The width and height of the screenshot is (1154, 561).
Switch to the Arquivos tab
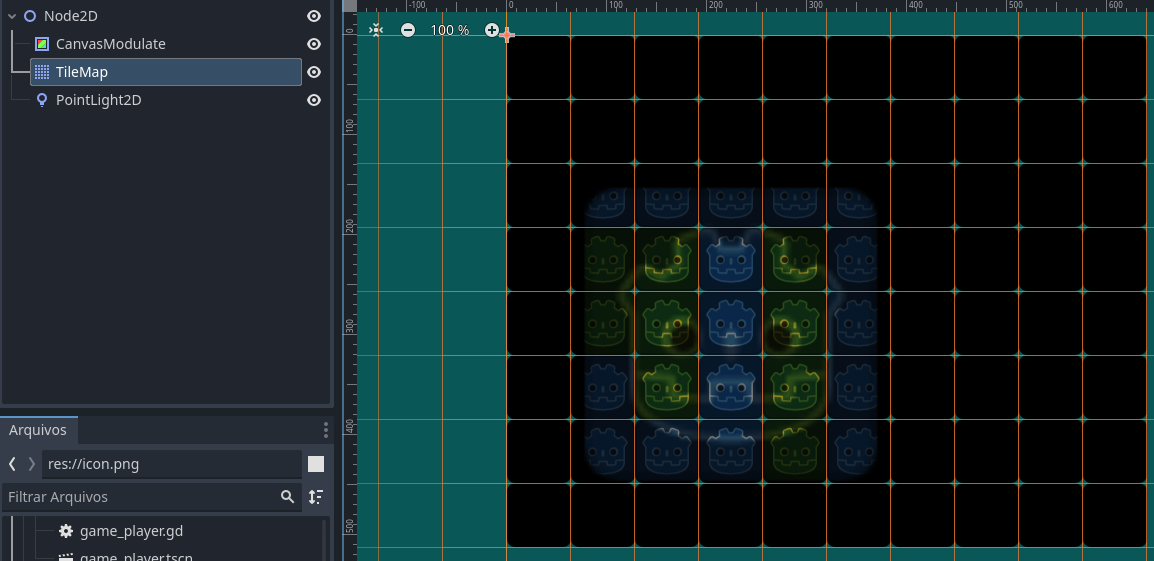click(x=38, y=430)
